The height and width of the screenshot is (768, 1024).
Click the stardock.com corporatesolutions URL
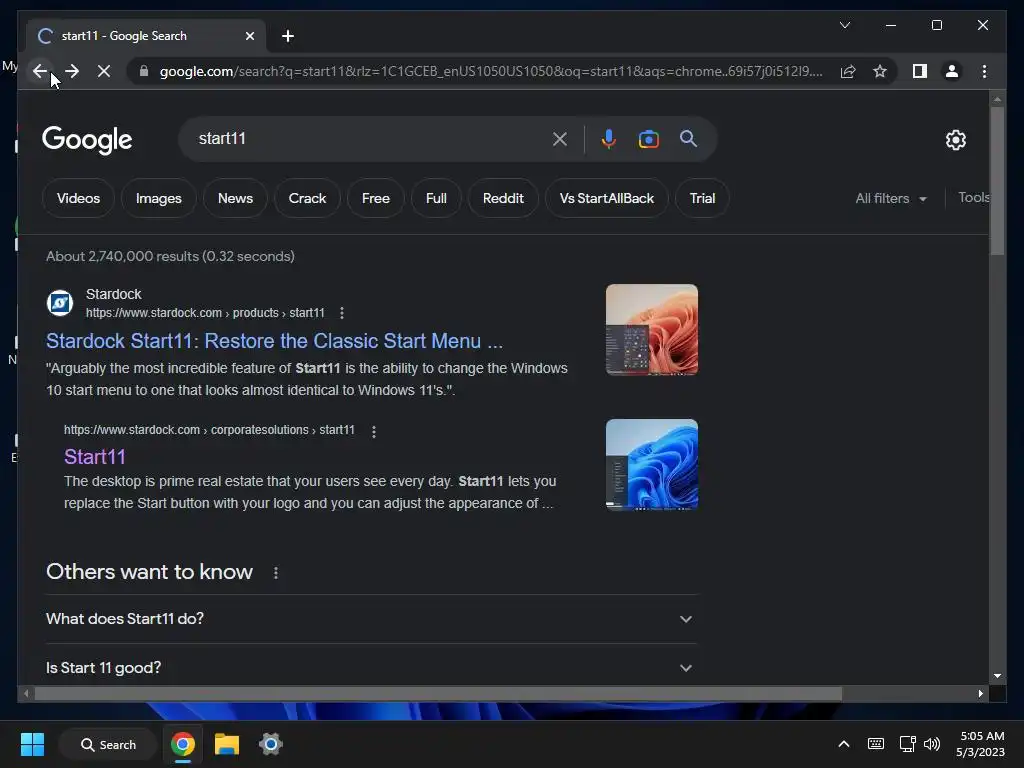(209, 430)
